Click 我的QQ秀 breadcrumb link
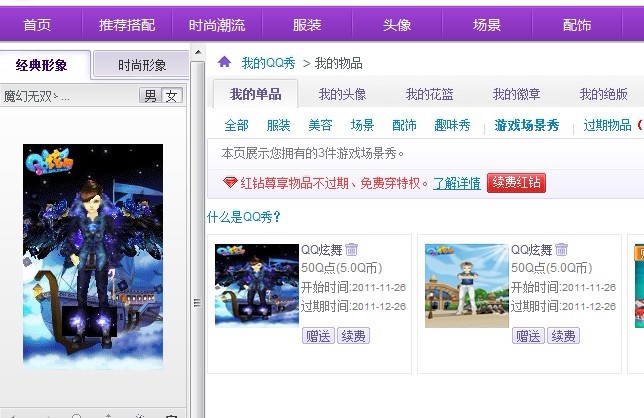This screenshot has width=644, height=418. tap(269, 63)
